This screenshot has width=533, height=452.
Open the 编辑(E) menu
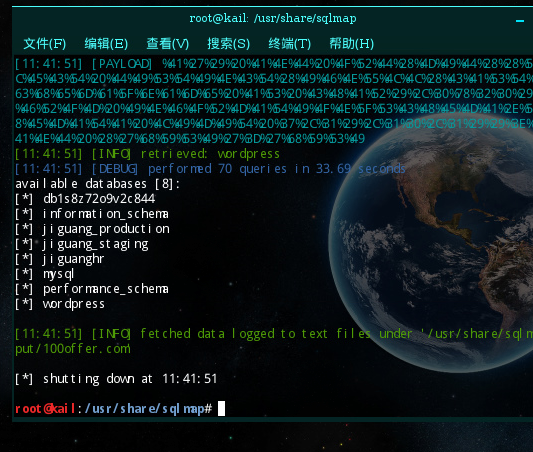[x=106, y=44]
